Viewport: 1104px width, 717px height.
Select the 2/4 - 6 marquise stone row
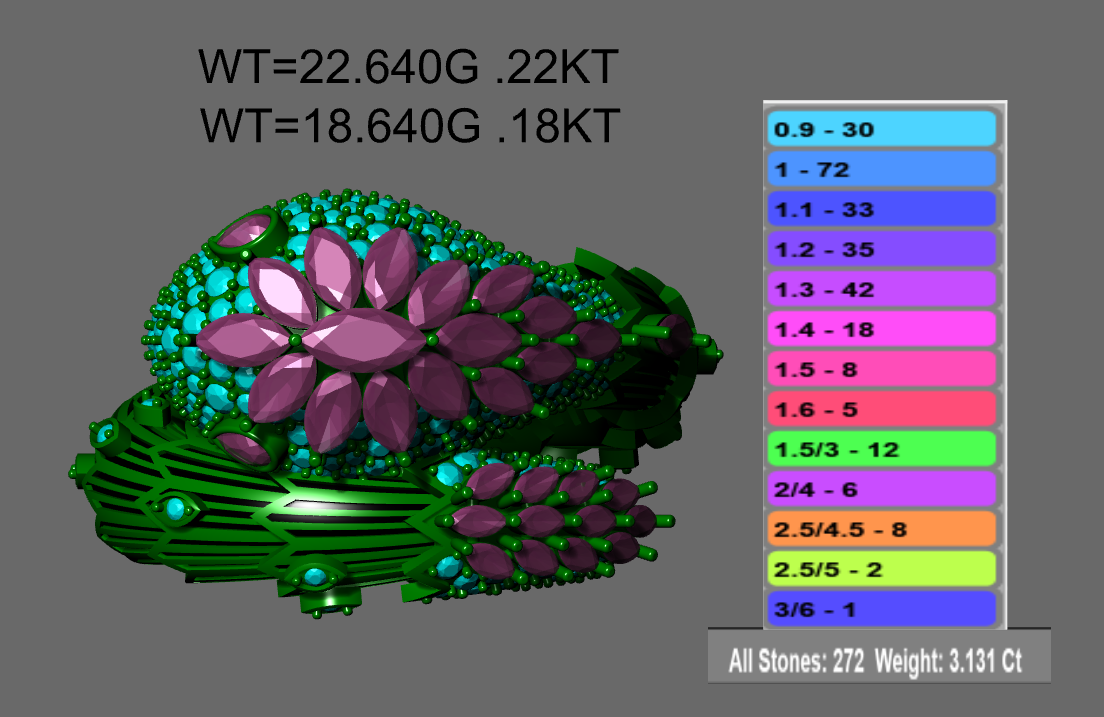882,489
